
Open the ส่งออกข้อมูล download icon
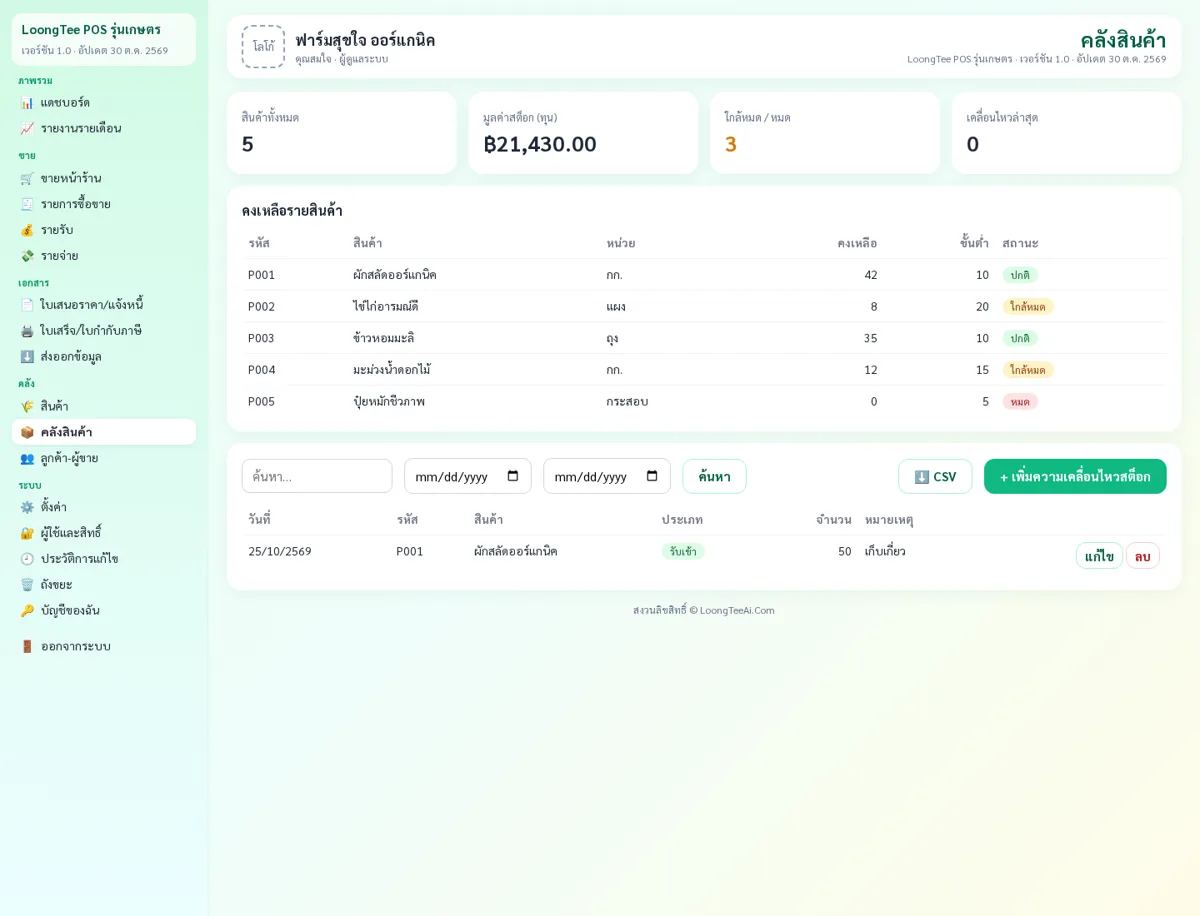[27, 356]
